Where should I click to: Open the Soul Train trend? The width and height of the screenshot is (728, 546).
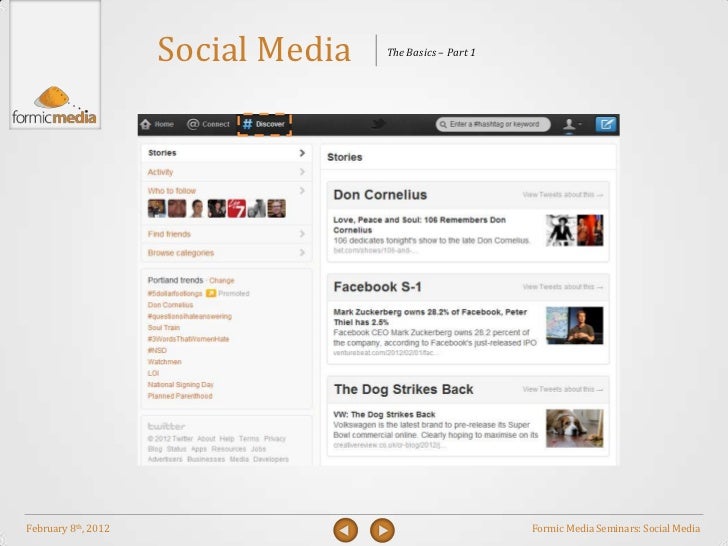click(x=163, y=328)
